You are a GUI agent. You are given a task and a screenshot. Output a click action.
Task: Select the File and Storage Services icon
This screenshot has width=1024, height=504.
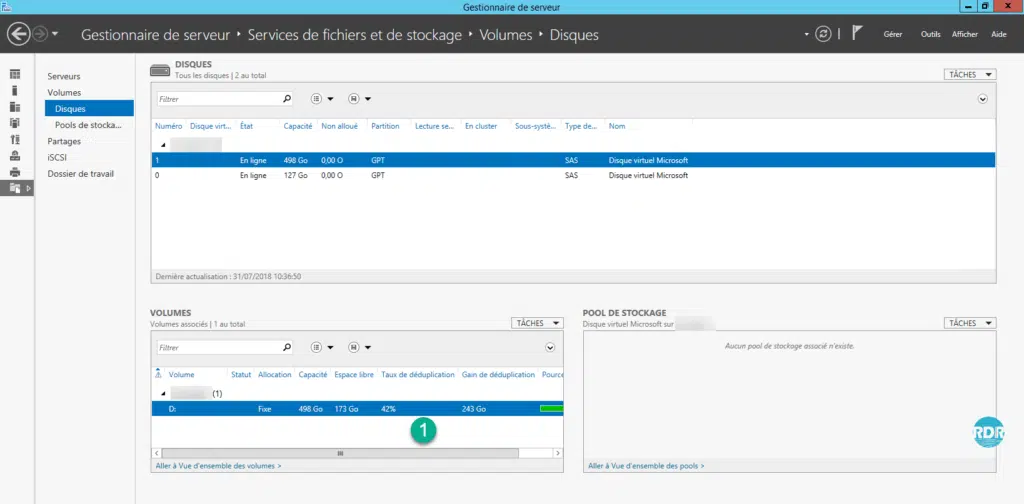(x=15, y=189)
